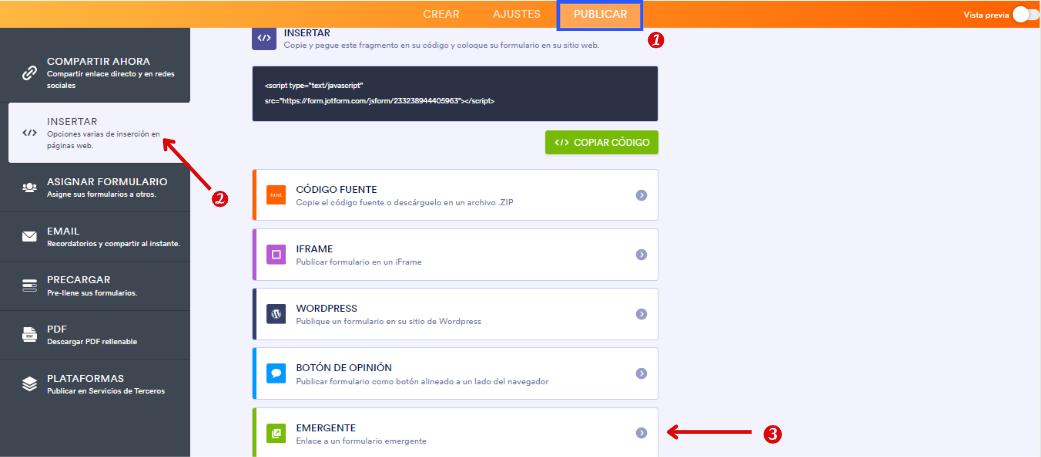Click the text 'Publicar en Servicios de Terceros'
The height and width of the screenshot is (457, 1041).
point(106,391)
